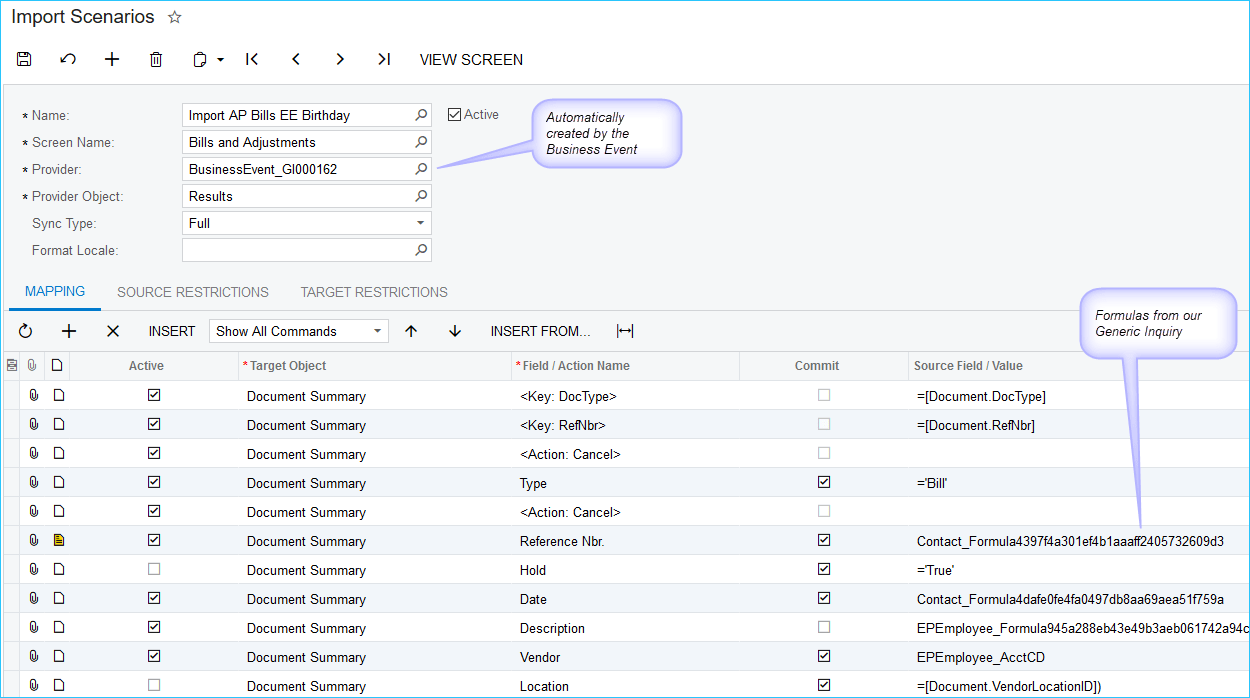The image size is (1250, 698).
Task: Fit grid columns to width
Action: [x=625, y=331]
